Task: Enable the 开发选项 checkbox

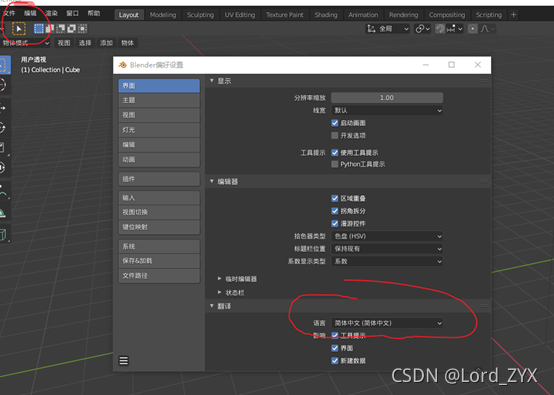Action: (x=335, y=135)
